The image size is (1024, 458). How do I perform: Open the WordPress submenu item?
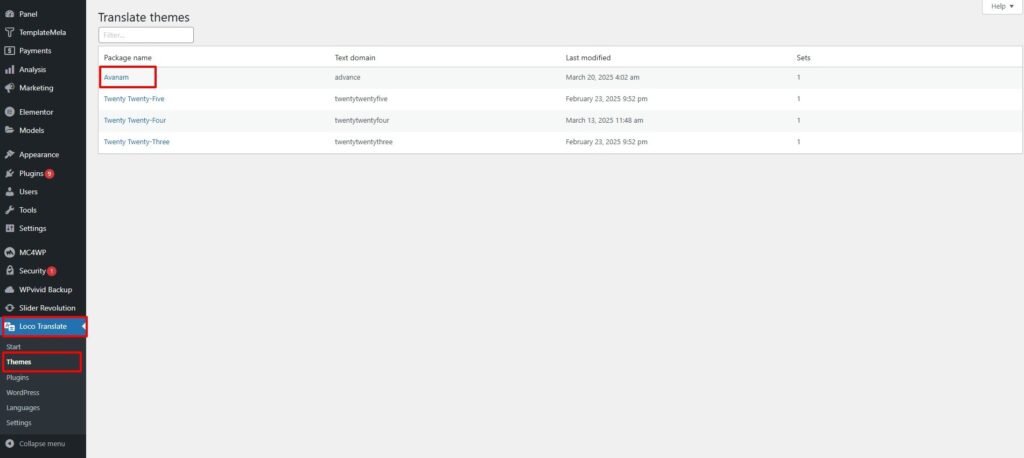tap(23, 393)
